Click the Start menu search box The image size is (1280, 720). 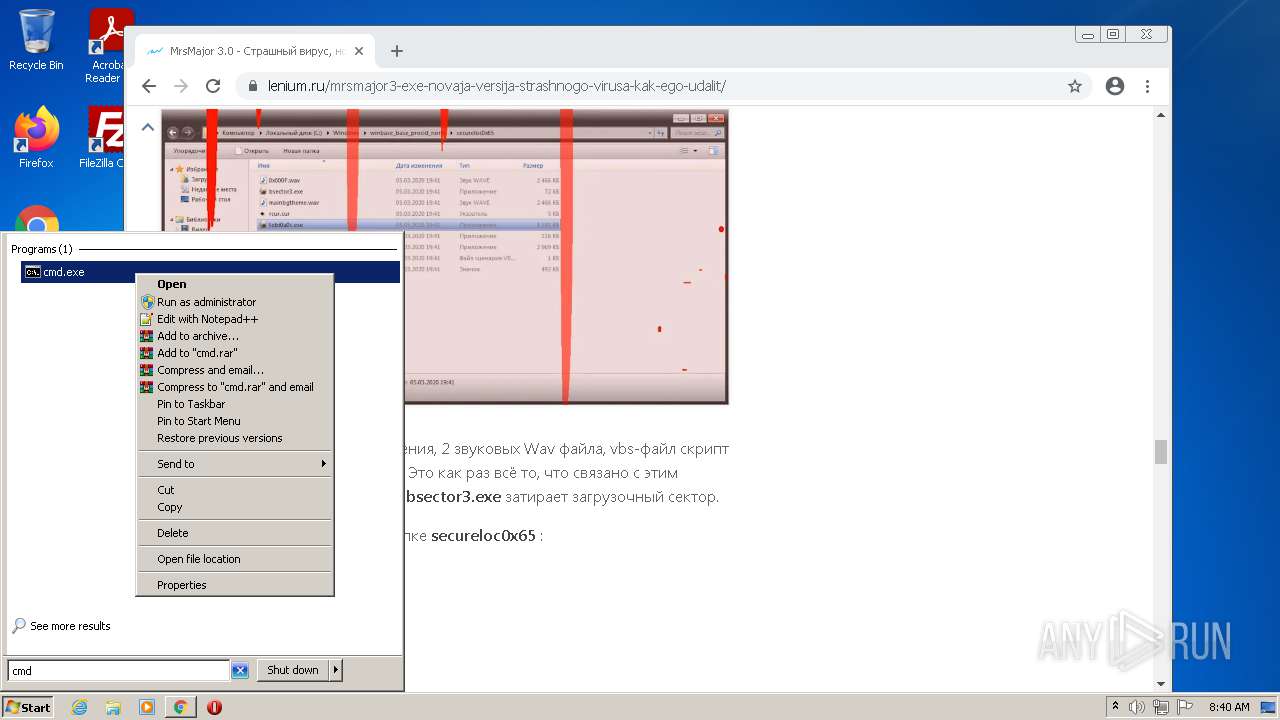[x=118, y=671]
